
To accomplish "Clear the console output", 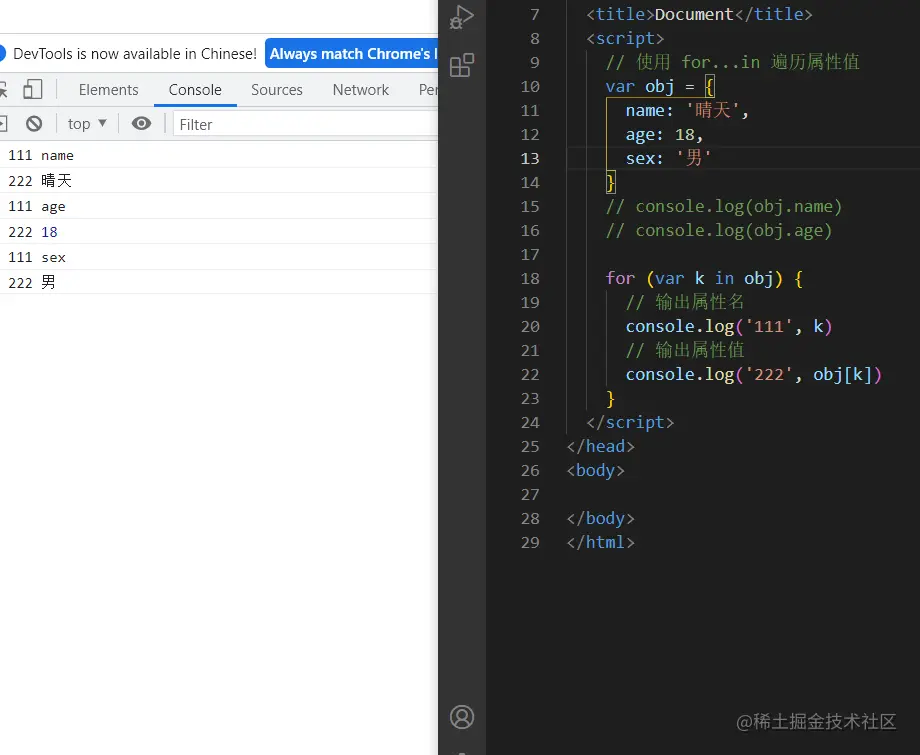I will 34,124.
